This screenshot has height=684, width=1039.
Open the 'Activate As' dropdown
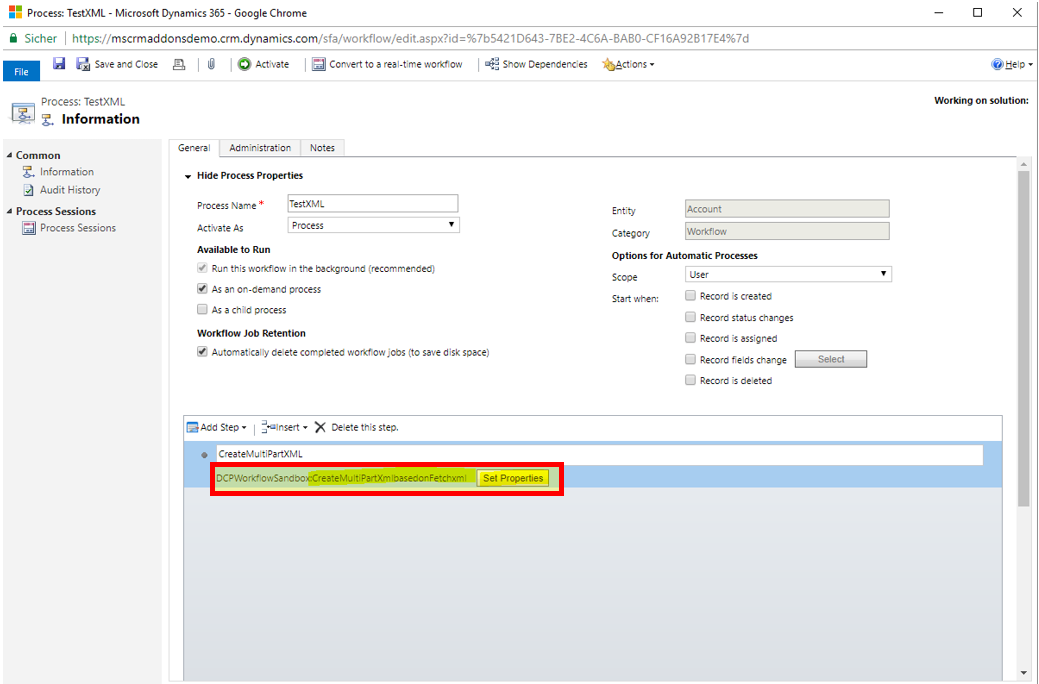point(373,226)
